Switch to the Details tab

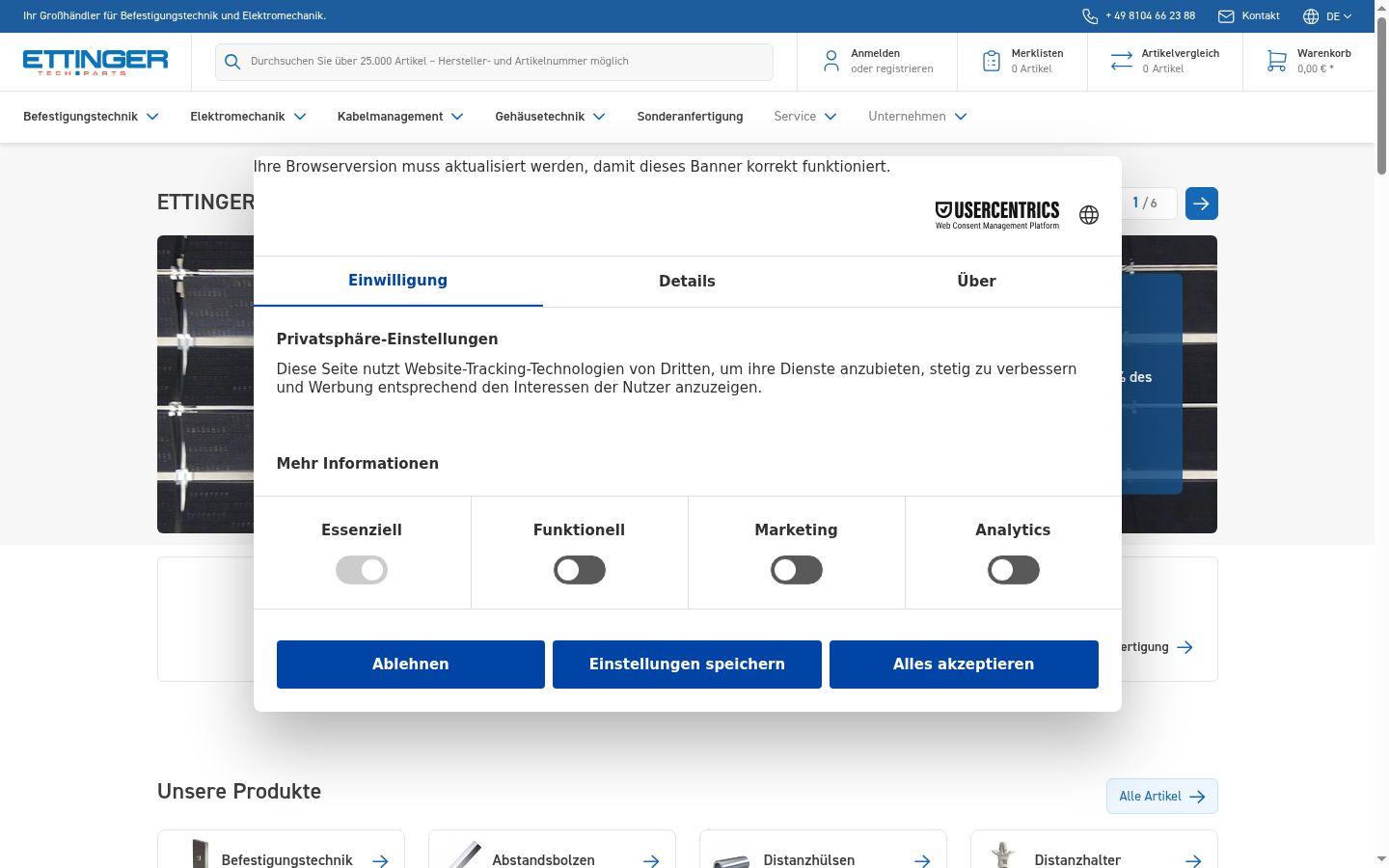pos(688,282)
